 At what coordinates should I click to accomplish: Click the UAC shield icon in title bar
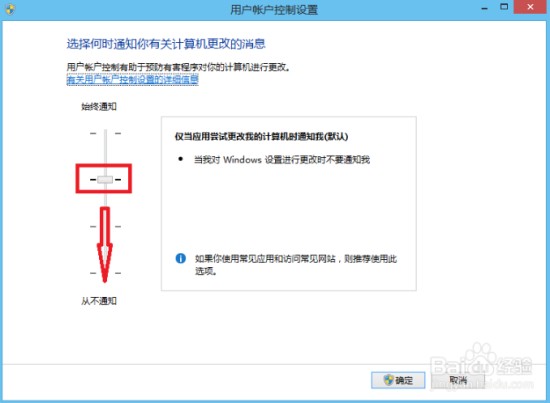pyautogui.click(x=10, y=9)
